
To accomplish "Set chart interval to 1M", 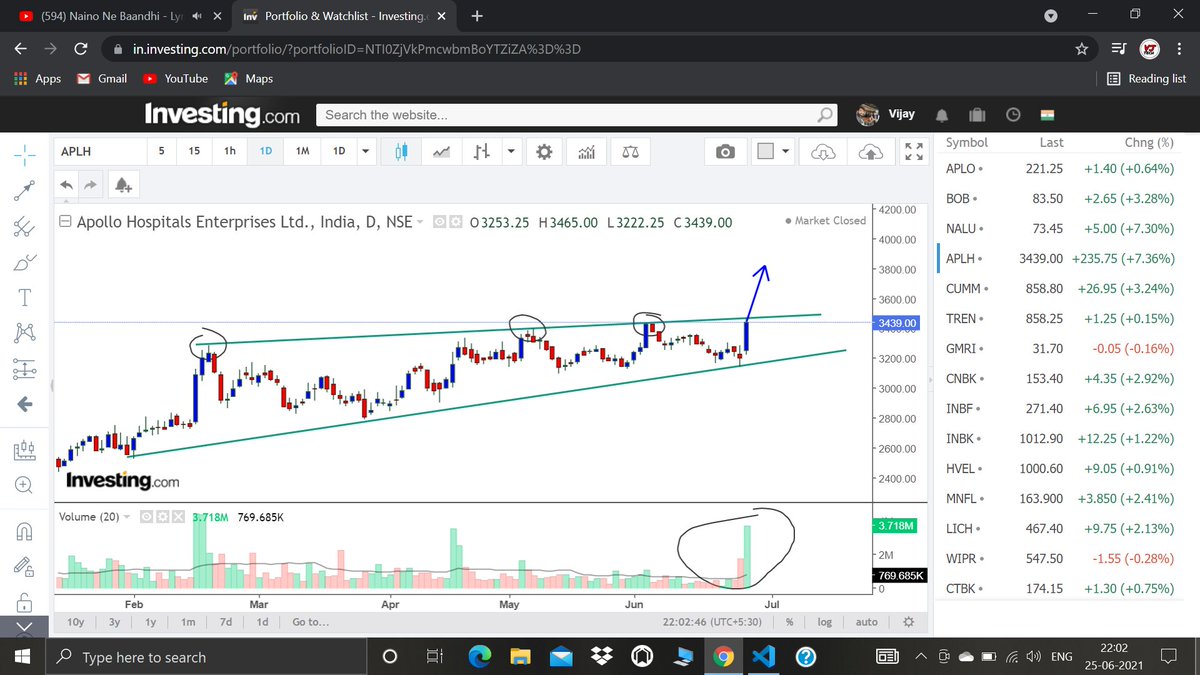I will tap(301, 151).
